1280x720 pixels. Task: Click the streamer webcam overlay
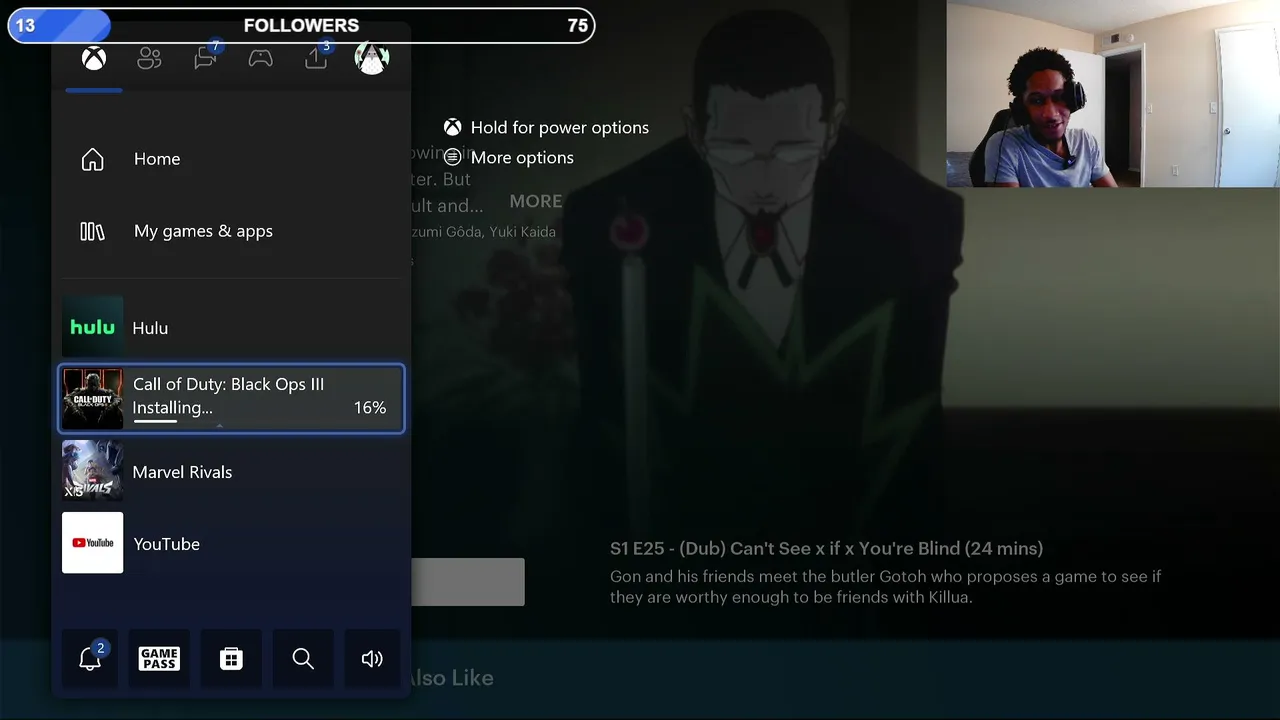(x=1113, y=94)
